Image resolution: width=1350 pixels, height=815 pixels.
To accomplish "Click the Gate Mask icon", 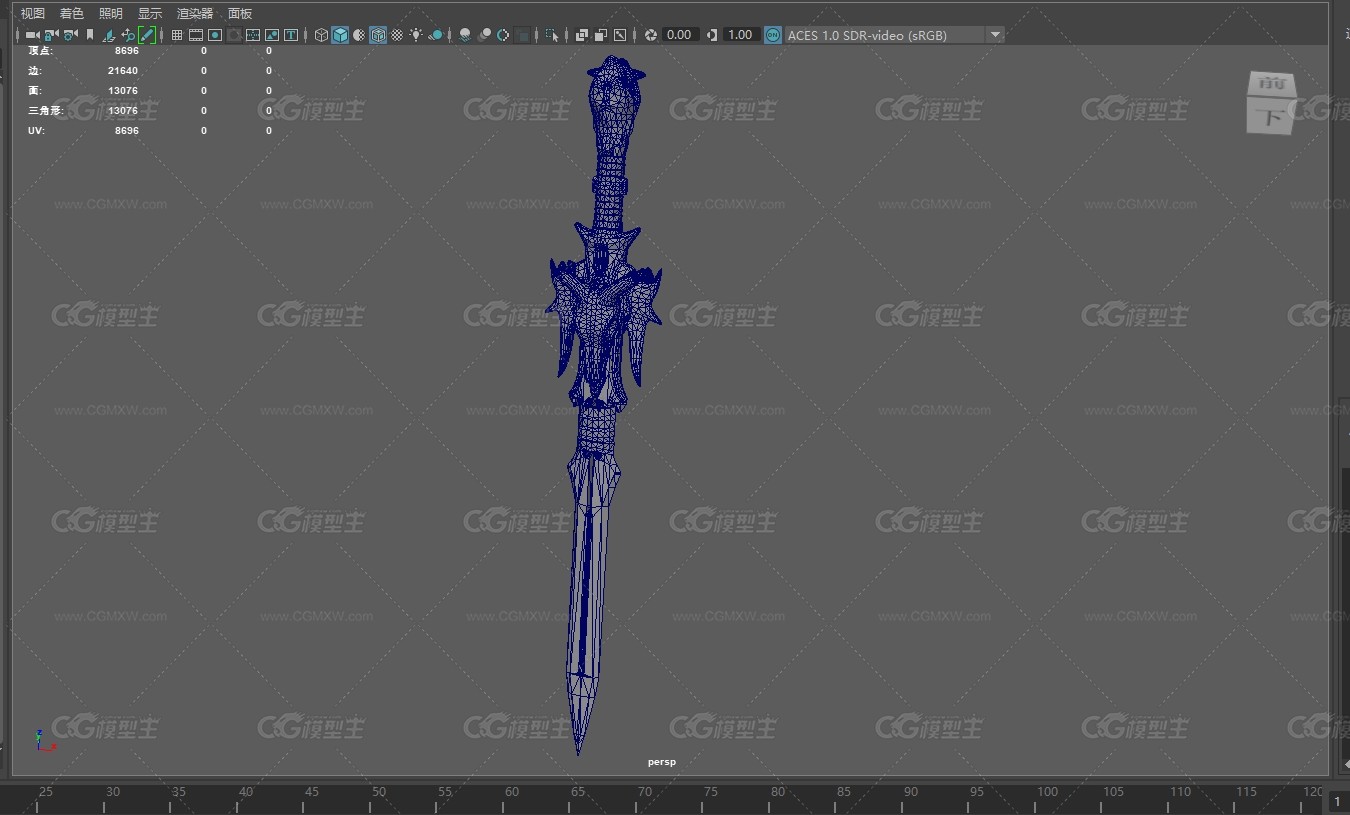I will tap(234, 35).
